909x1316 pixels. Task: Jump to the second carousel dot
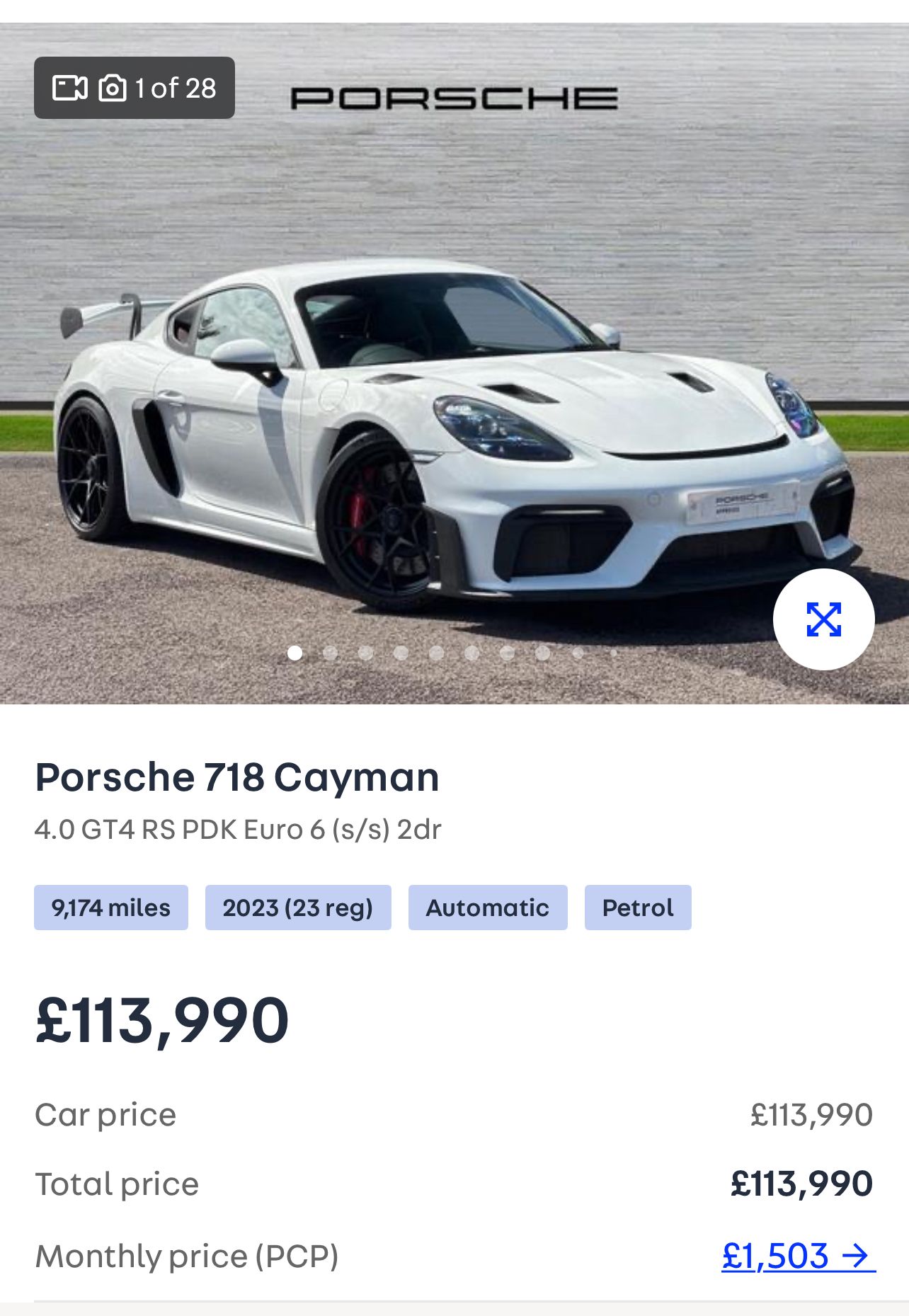[x=331, y=653]
